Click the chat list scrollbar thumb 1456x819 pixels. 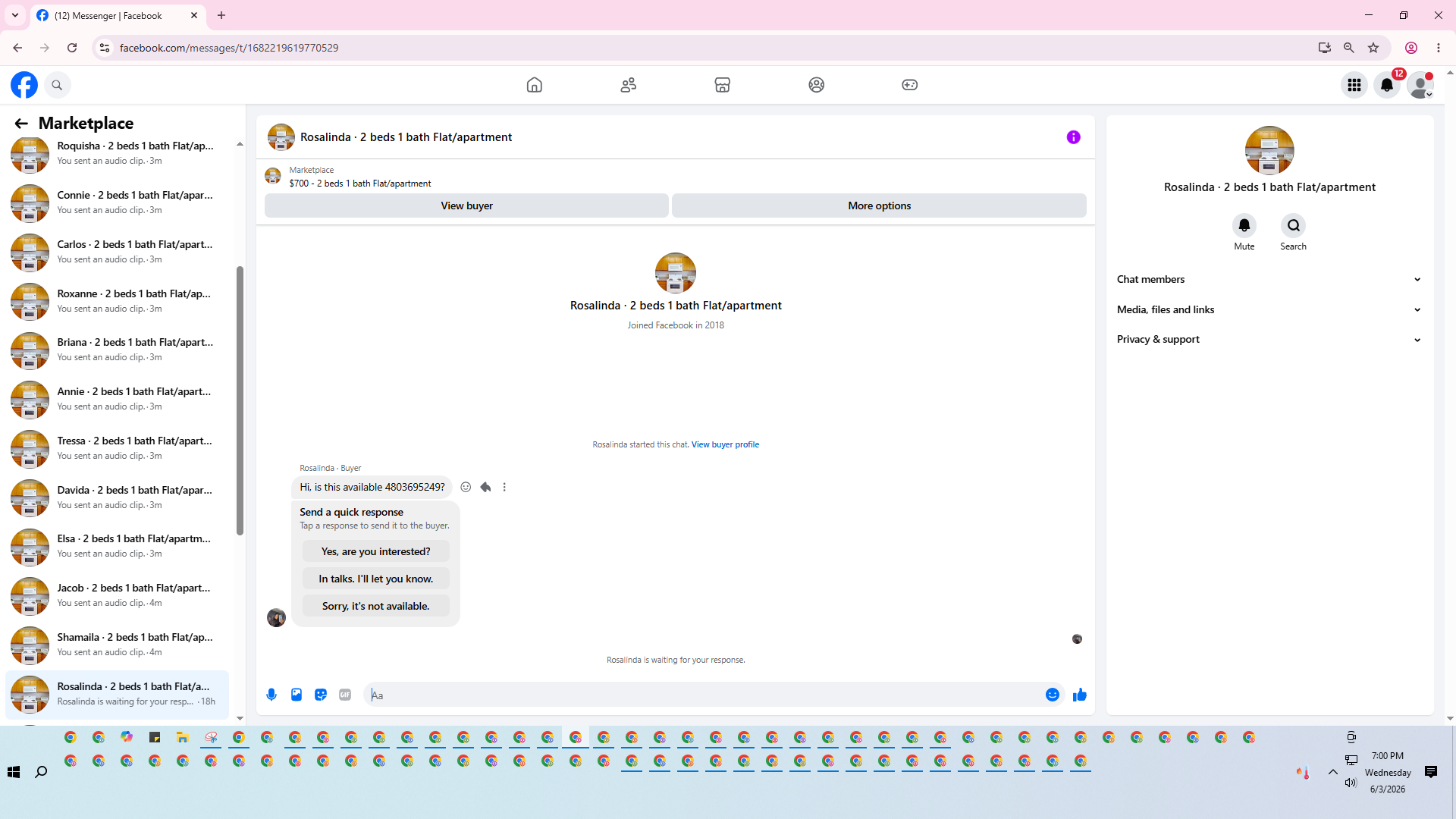tap(240, 400)
